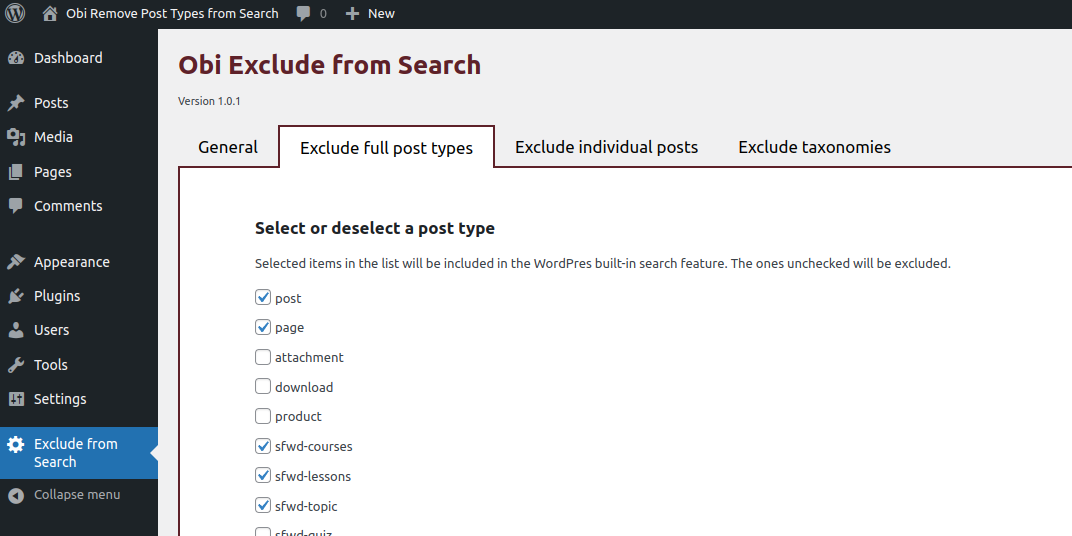Click the Tools wrench icon
The image size is (1072, 536).
pyautogui.click(x=16, y=364)
